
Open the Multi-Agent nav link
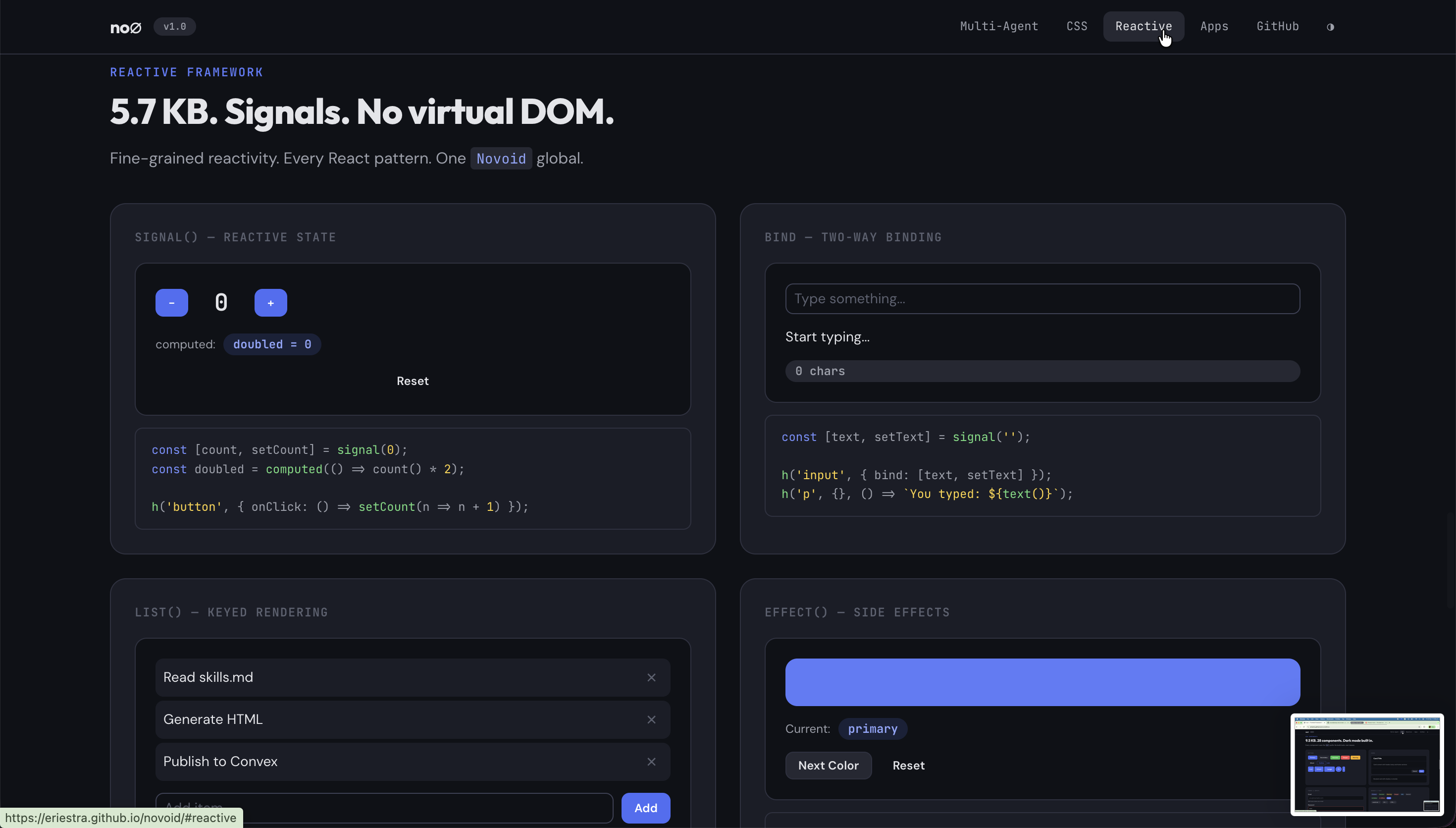click(998, 26)
